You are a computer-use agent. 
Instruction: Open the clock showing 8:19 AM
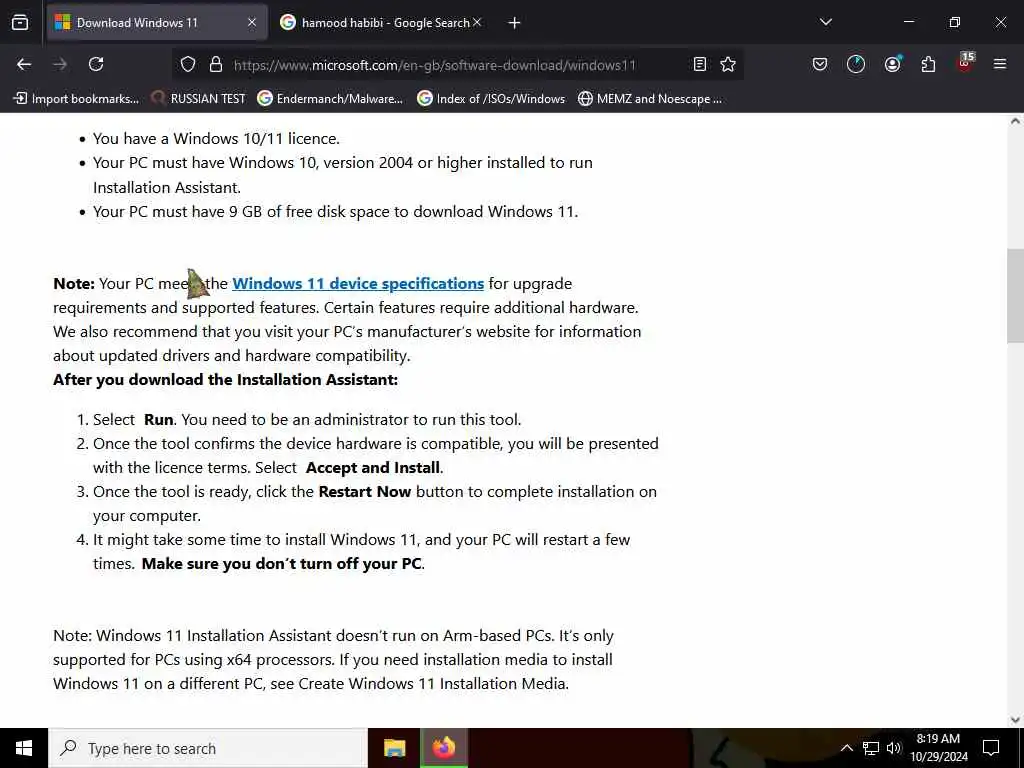click(938, 748)
